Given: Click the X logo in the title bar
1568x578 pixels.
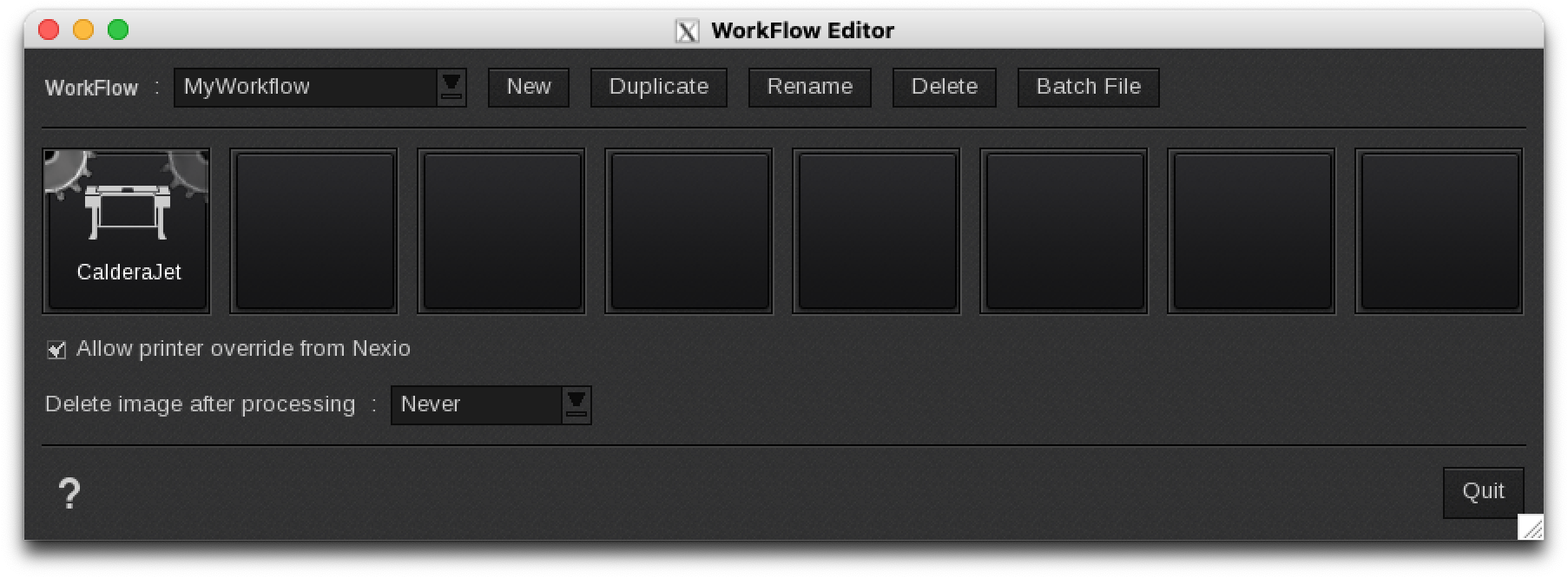Looking at the screenshot, I should (687, 30).
